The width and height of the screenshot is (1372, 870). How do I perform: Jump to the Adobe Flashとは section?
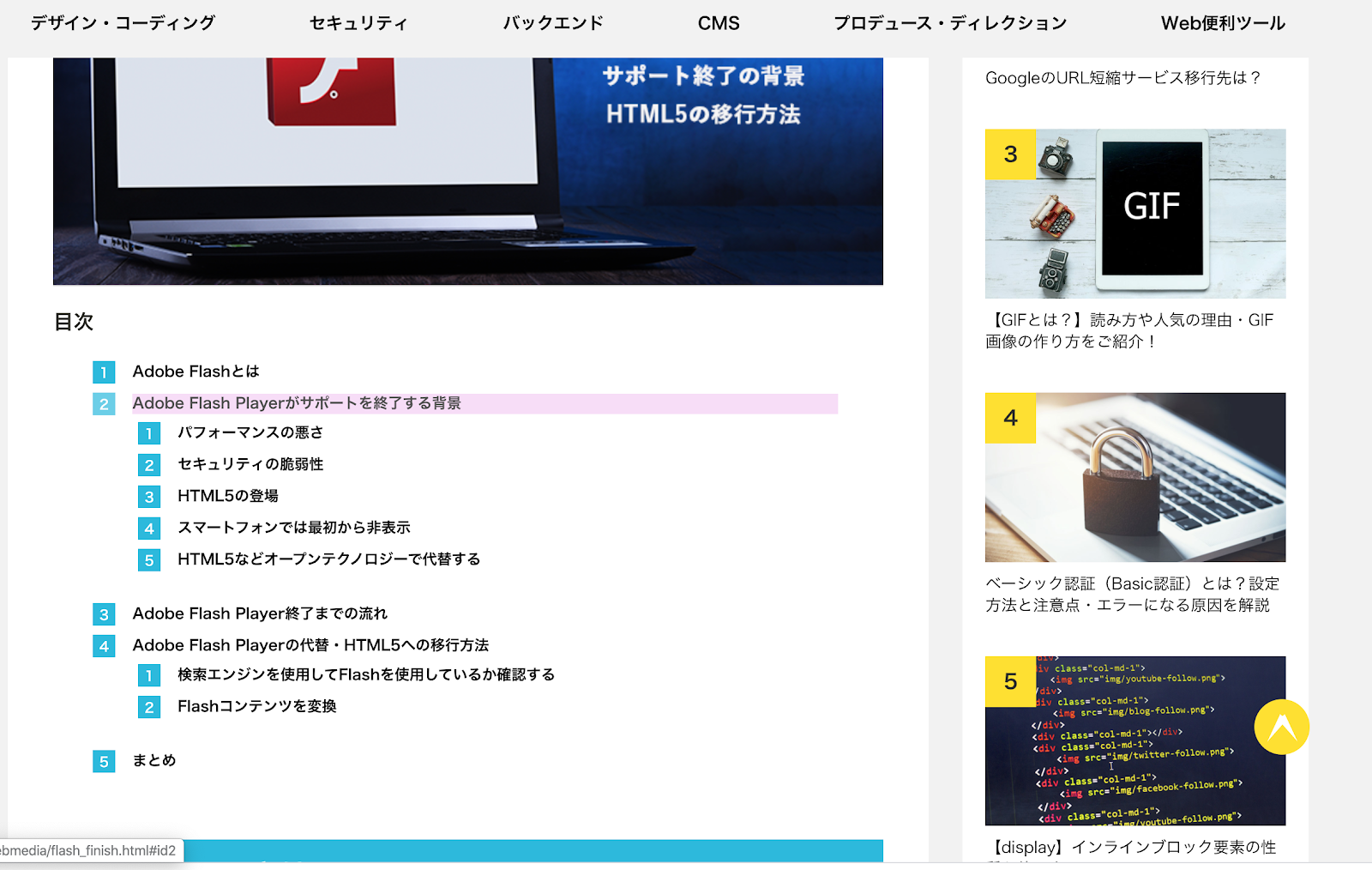(196, 372)
